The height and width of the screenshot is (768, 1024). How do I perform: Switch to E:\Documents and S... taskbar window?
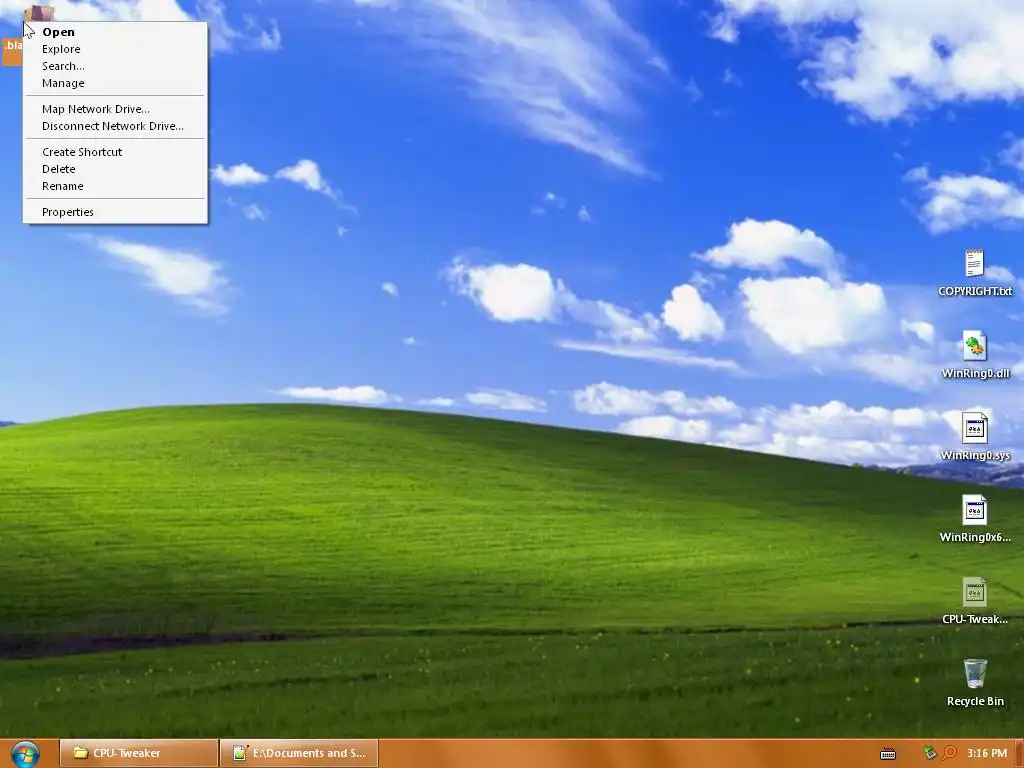tap(299, 753)
